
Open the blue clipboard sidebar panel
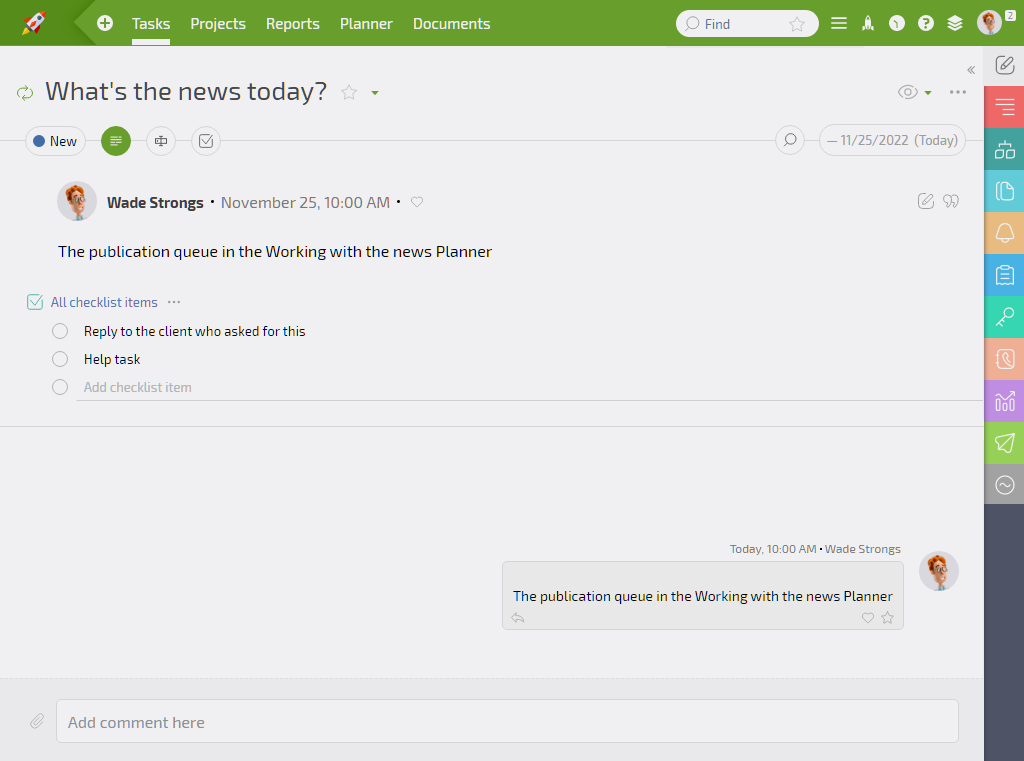1004,275
